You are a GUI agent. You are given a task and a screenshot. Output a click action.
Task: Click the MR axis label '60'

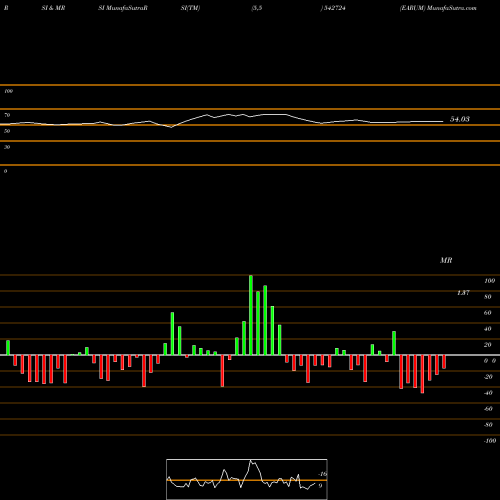pos(487,313)
